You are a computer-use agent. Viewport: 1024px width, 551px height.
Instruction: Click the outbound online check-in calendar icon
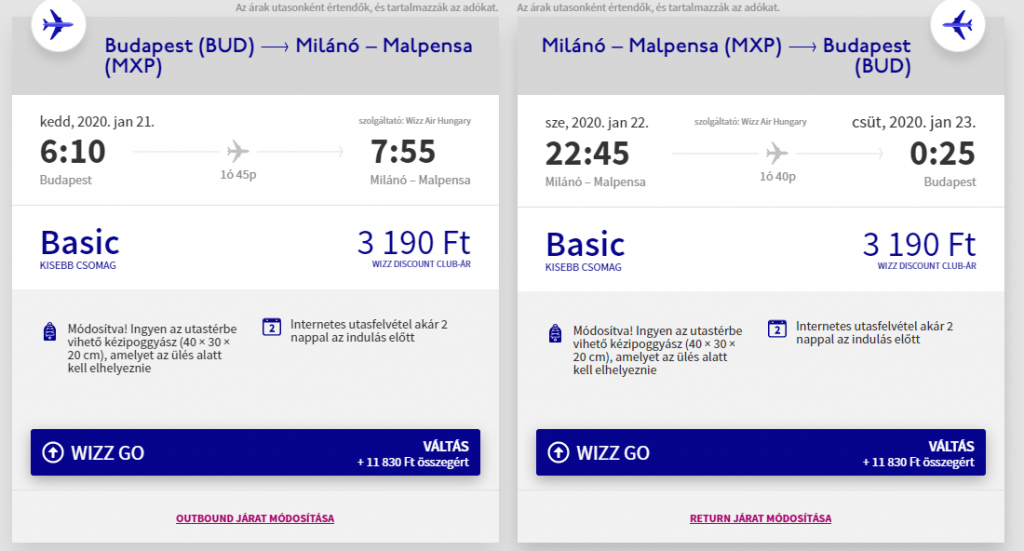272,326
